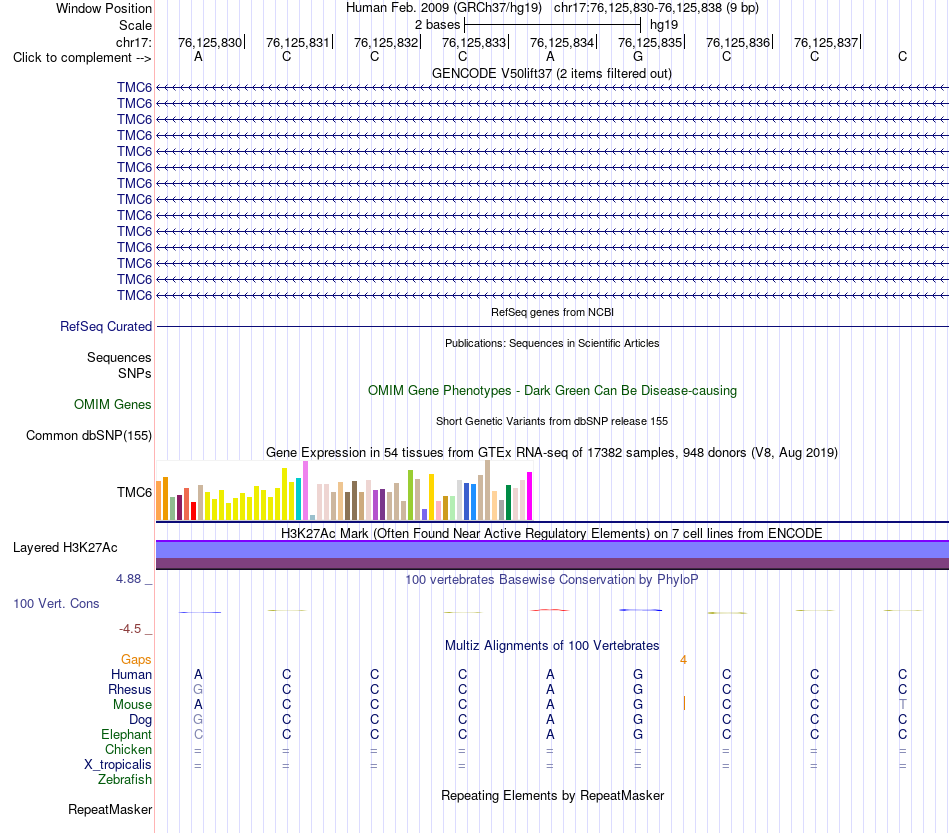The image size is (950, 833).
Task: Click the Human species label
Action: 131,674
